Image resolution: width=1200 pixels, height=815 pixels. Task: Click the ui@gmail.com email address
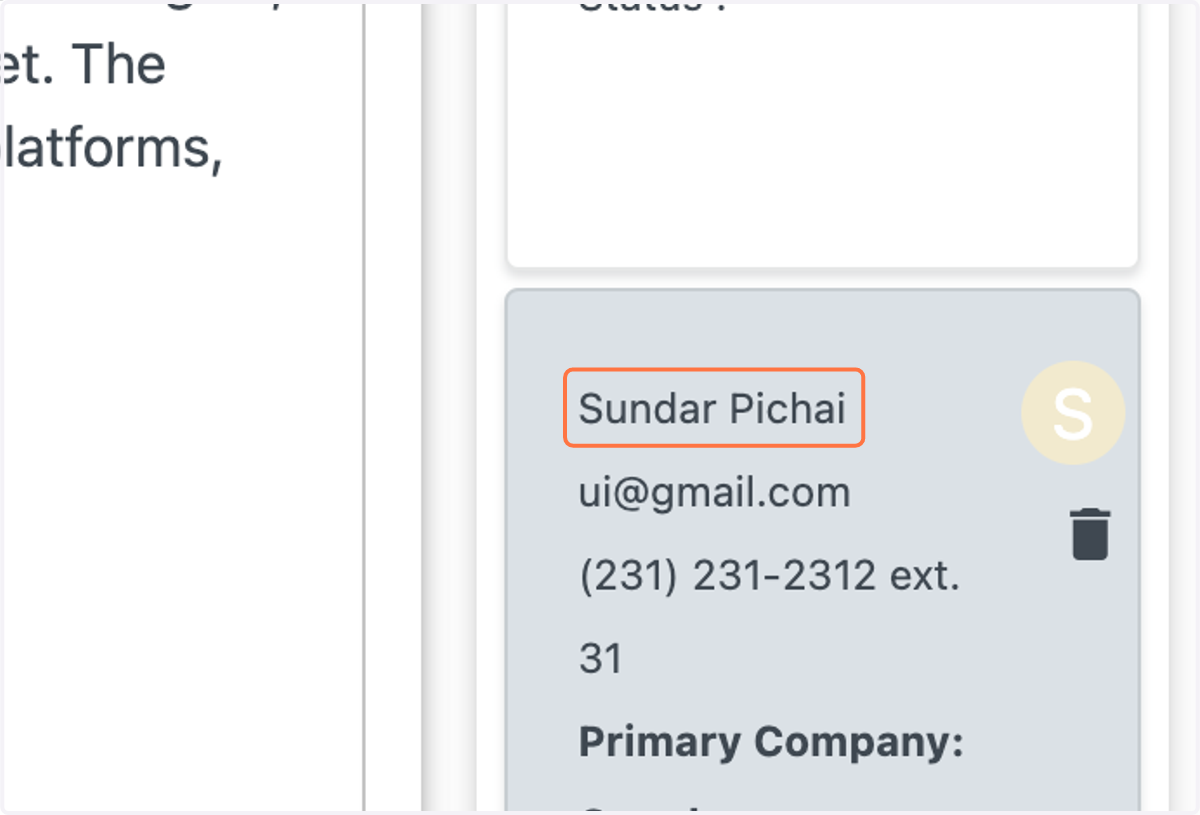pyautogui.click(x=714, y=492)
